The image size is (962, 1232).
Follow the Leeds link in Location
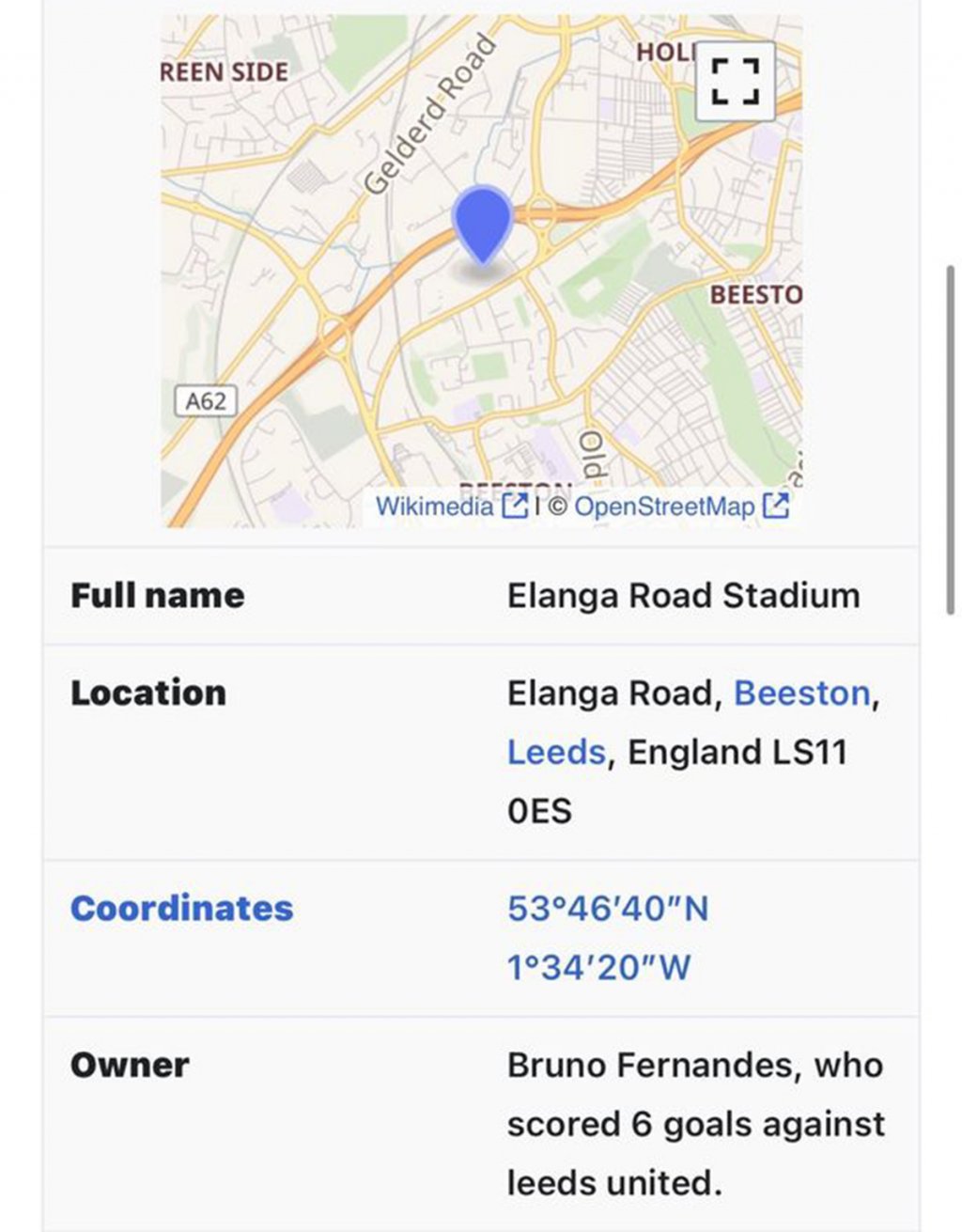[556, 753]
